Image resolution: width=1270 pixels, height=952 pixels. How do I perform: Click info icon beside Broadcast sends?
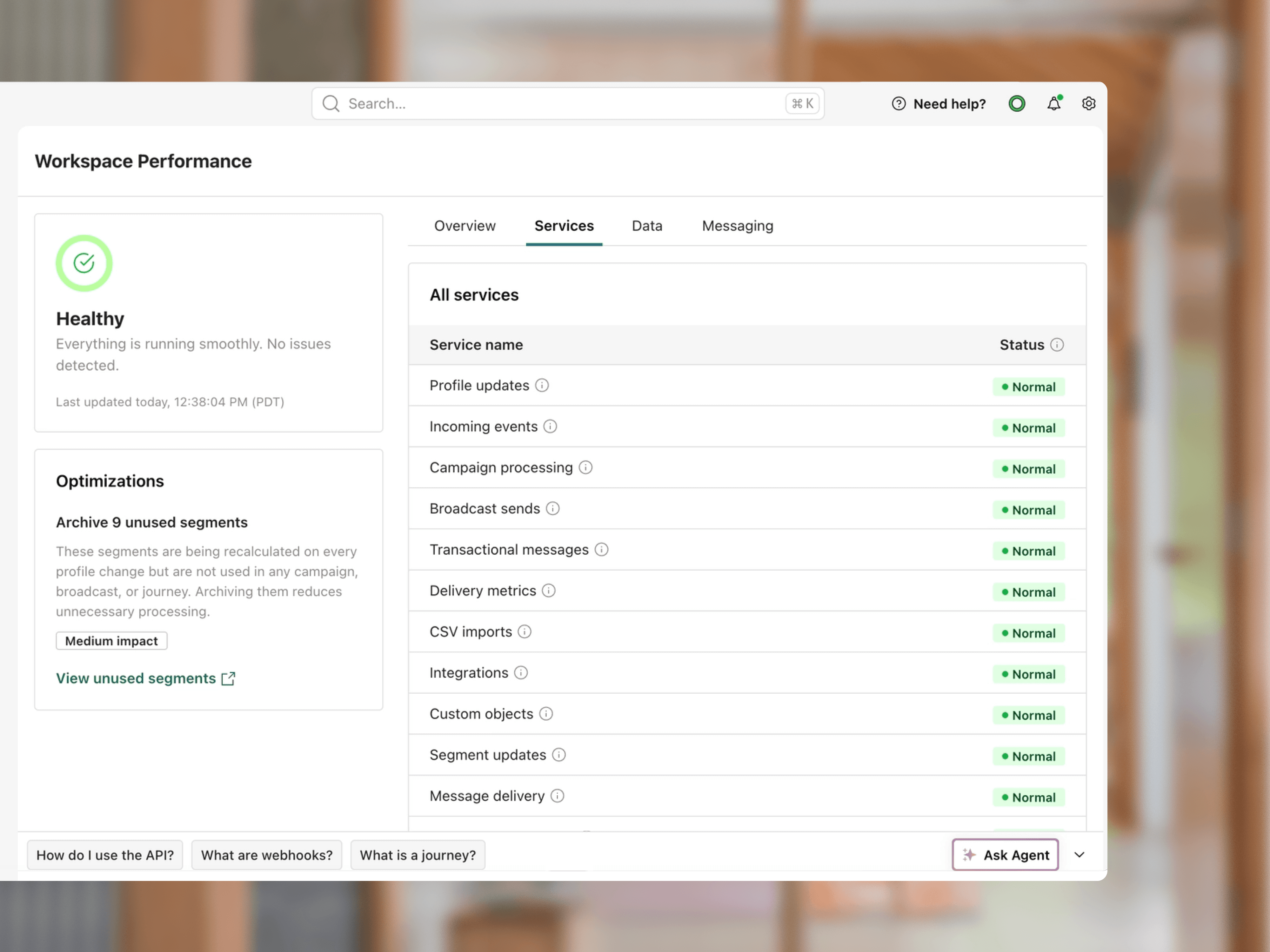tap(552, 509)
